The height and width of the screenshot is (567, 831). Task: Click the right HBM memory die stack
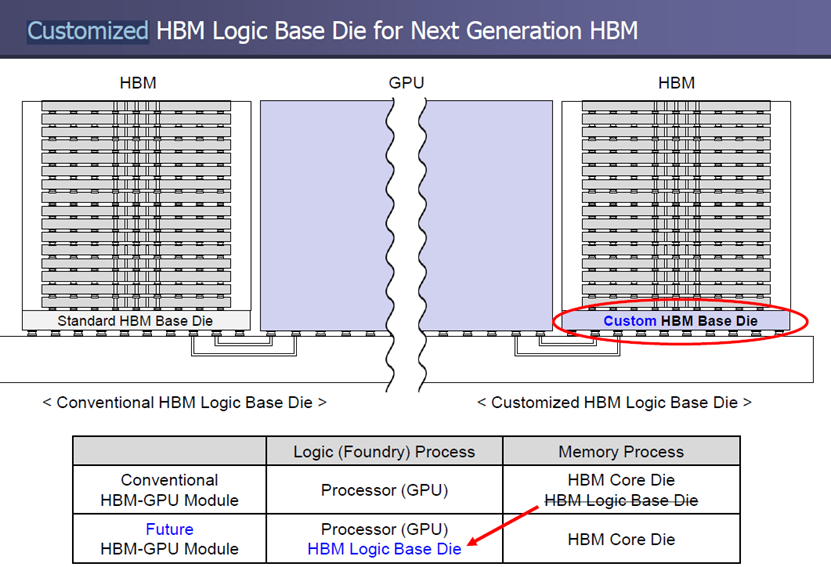tap(676, 205)
